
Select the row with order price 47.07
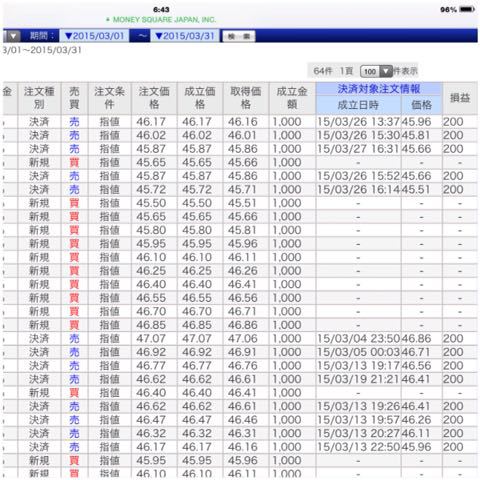[240, 339]
